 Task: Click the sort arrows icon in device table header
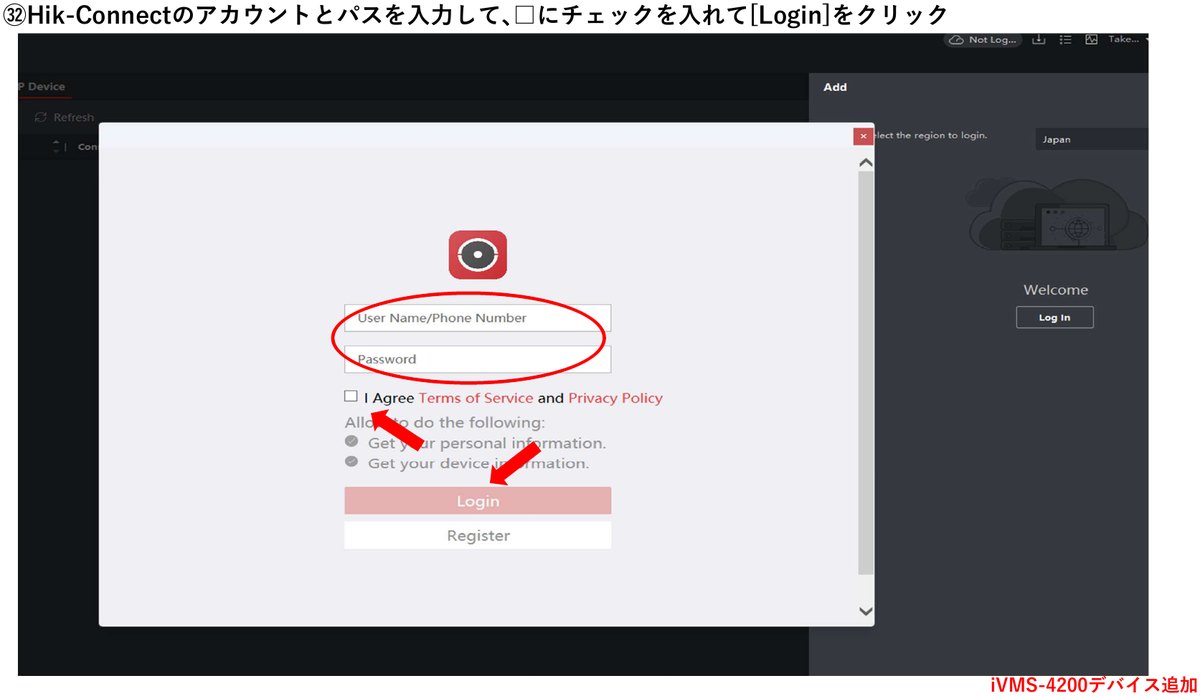click(x=57, y=147)
